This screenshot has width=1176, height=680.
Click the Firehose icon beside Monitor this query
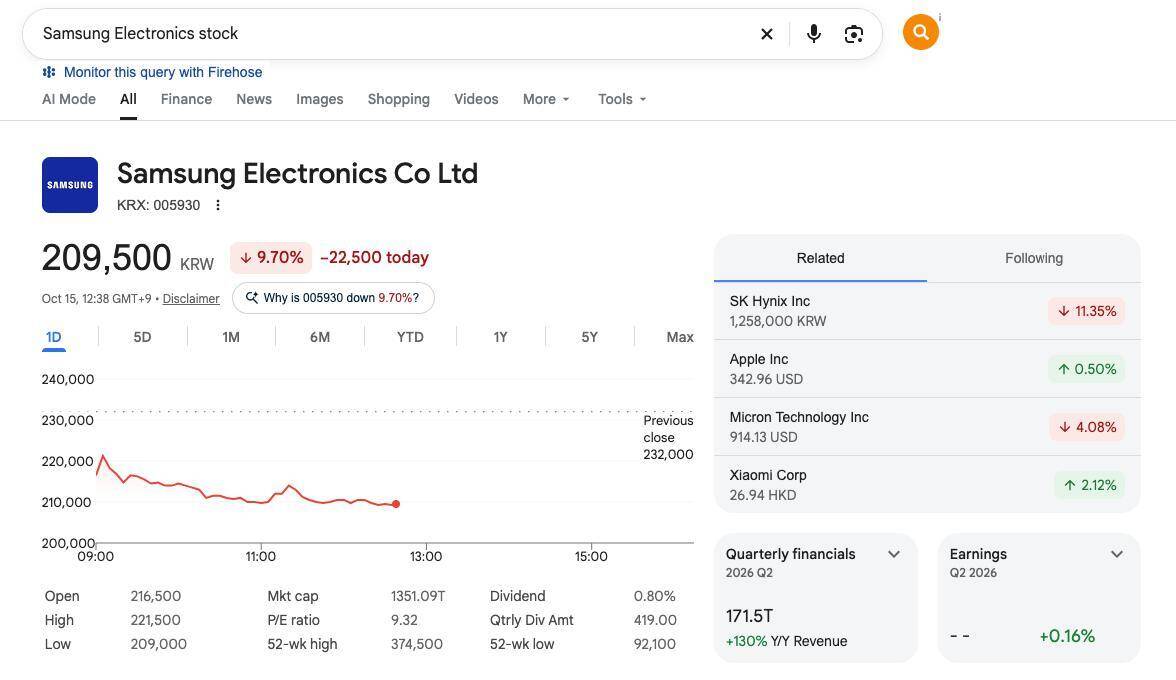[49, 72]
